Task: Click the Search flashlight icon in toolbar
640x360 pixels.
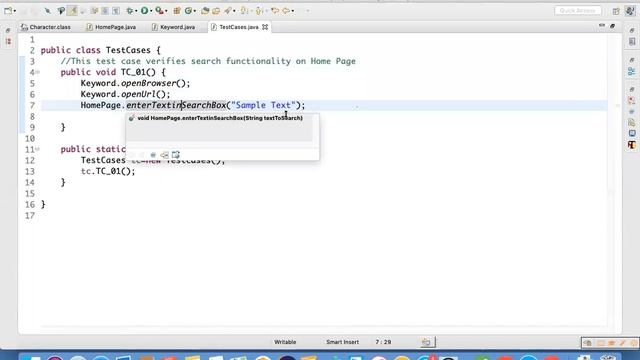Action: tap(228, 11)
